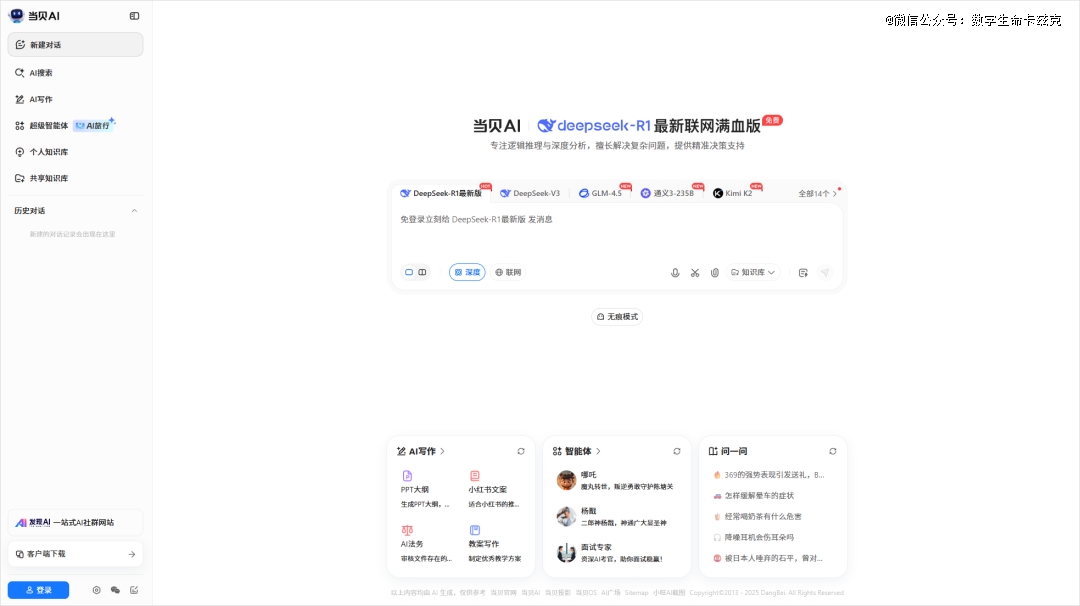Screen dimensions: 1080x606
Task: Open the 哪吒 agent
Action: click(x=616, y=481)
